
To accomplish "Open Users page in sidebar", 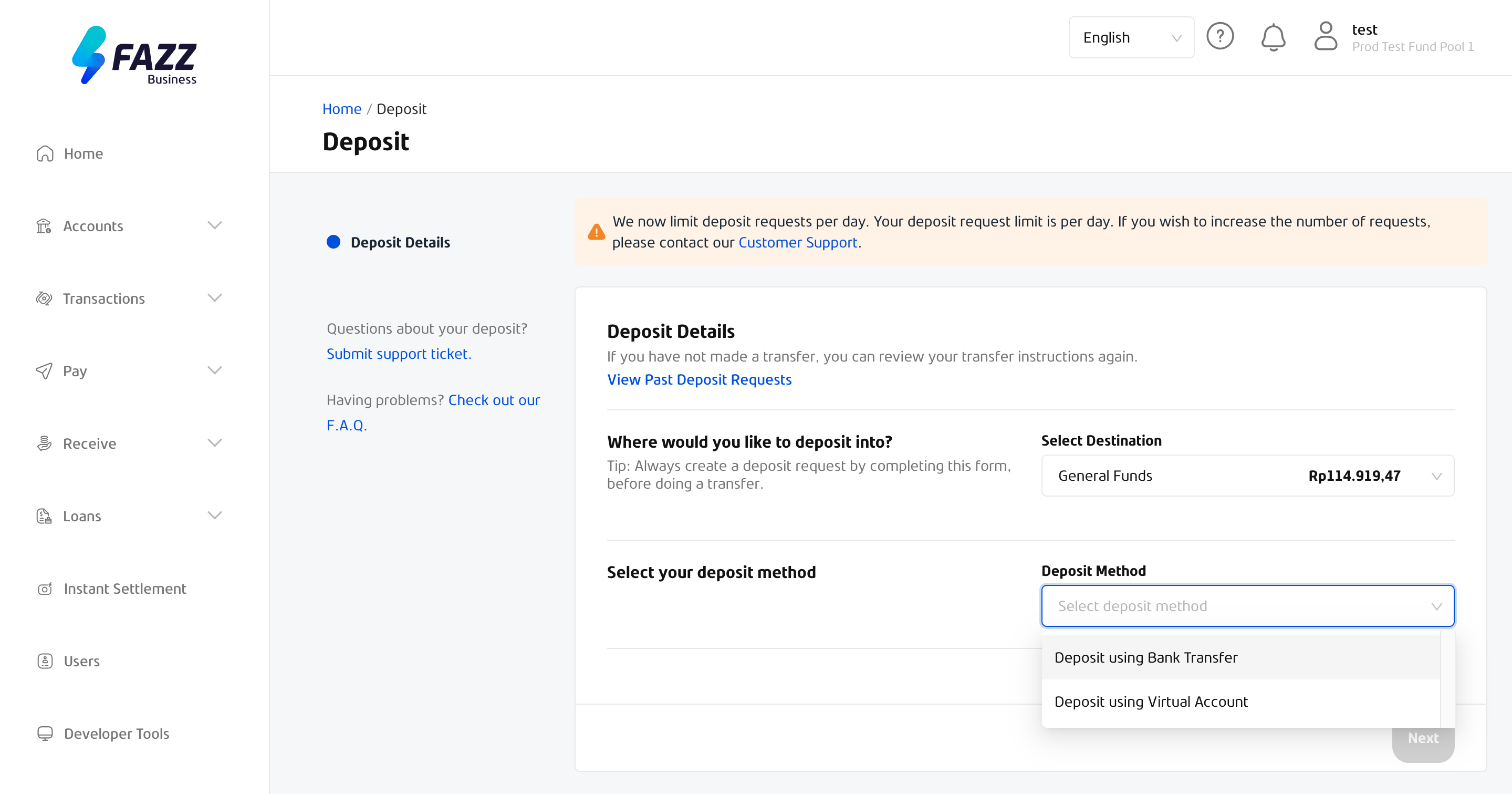I will (x=81, y=661).
